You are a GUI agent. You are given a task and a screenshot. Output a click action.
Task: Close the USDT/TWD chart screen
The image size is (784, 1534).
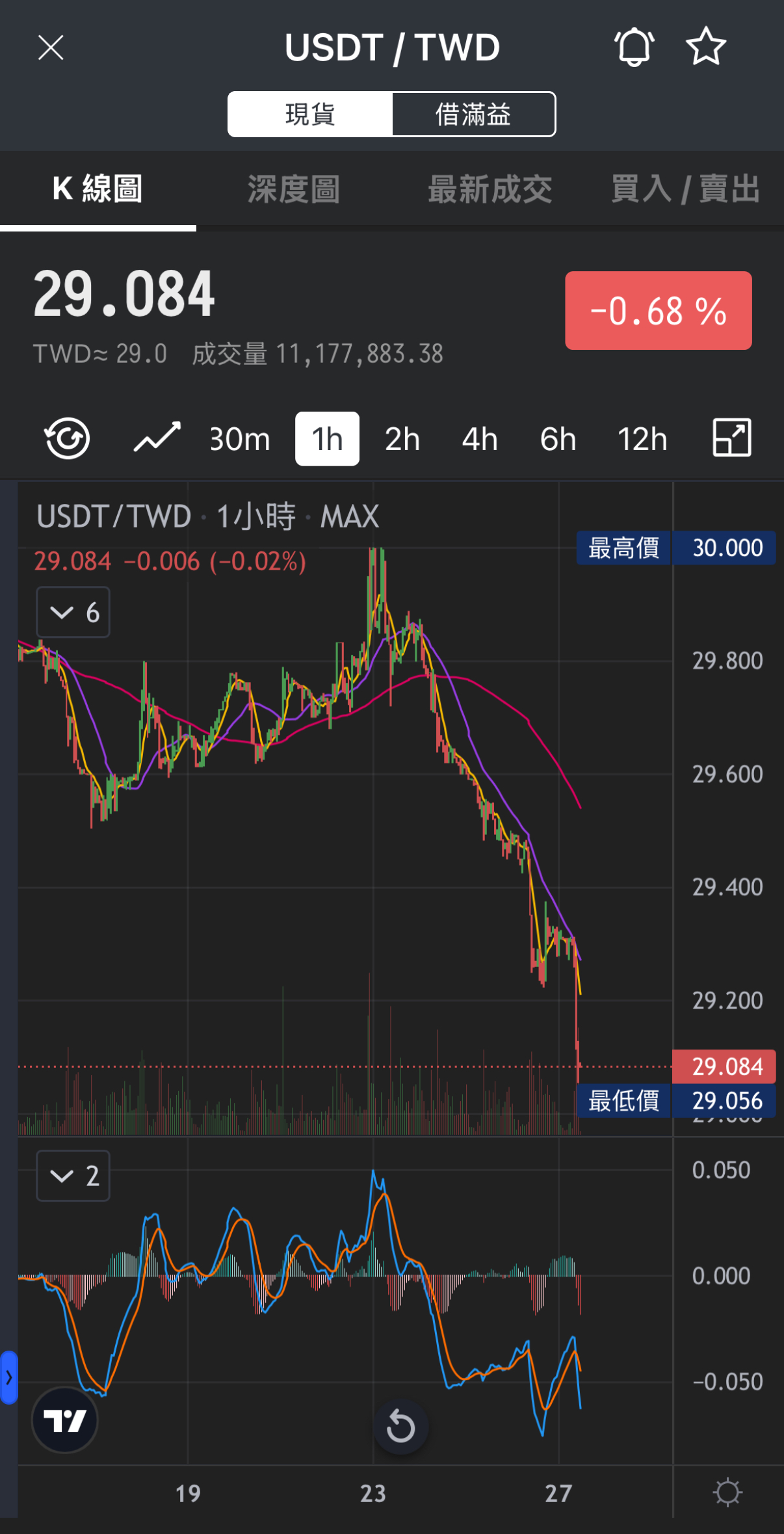point(51,47)
